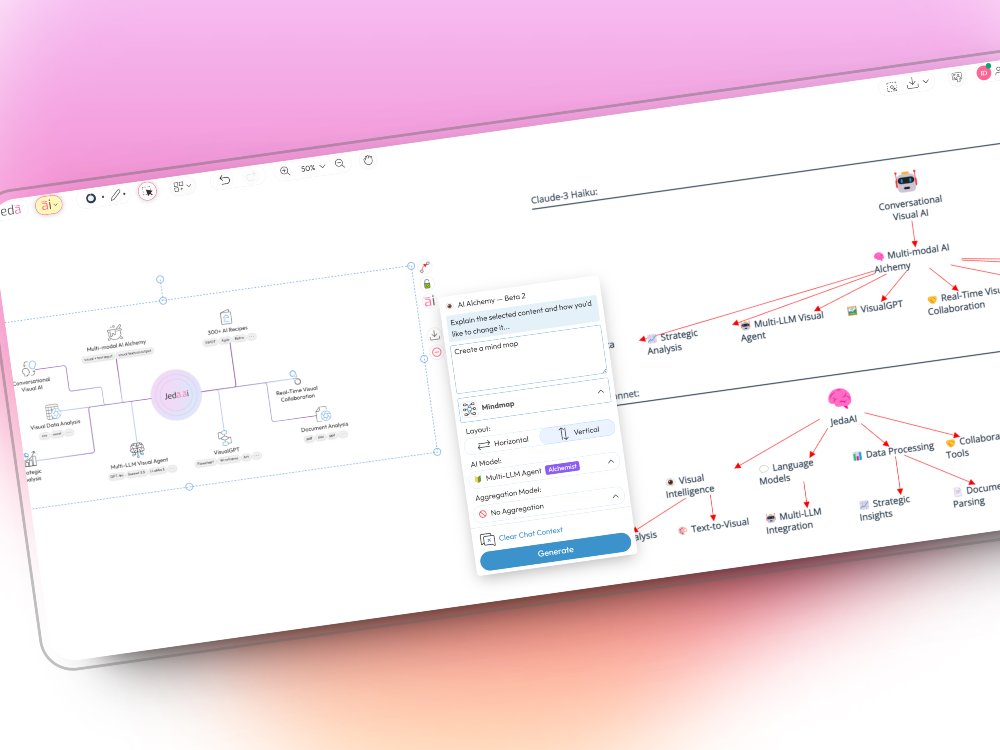Viewport: 1000px width, 750px height.
Task: Click Clear Chat Context link
Action: (x=530, y=534)
